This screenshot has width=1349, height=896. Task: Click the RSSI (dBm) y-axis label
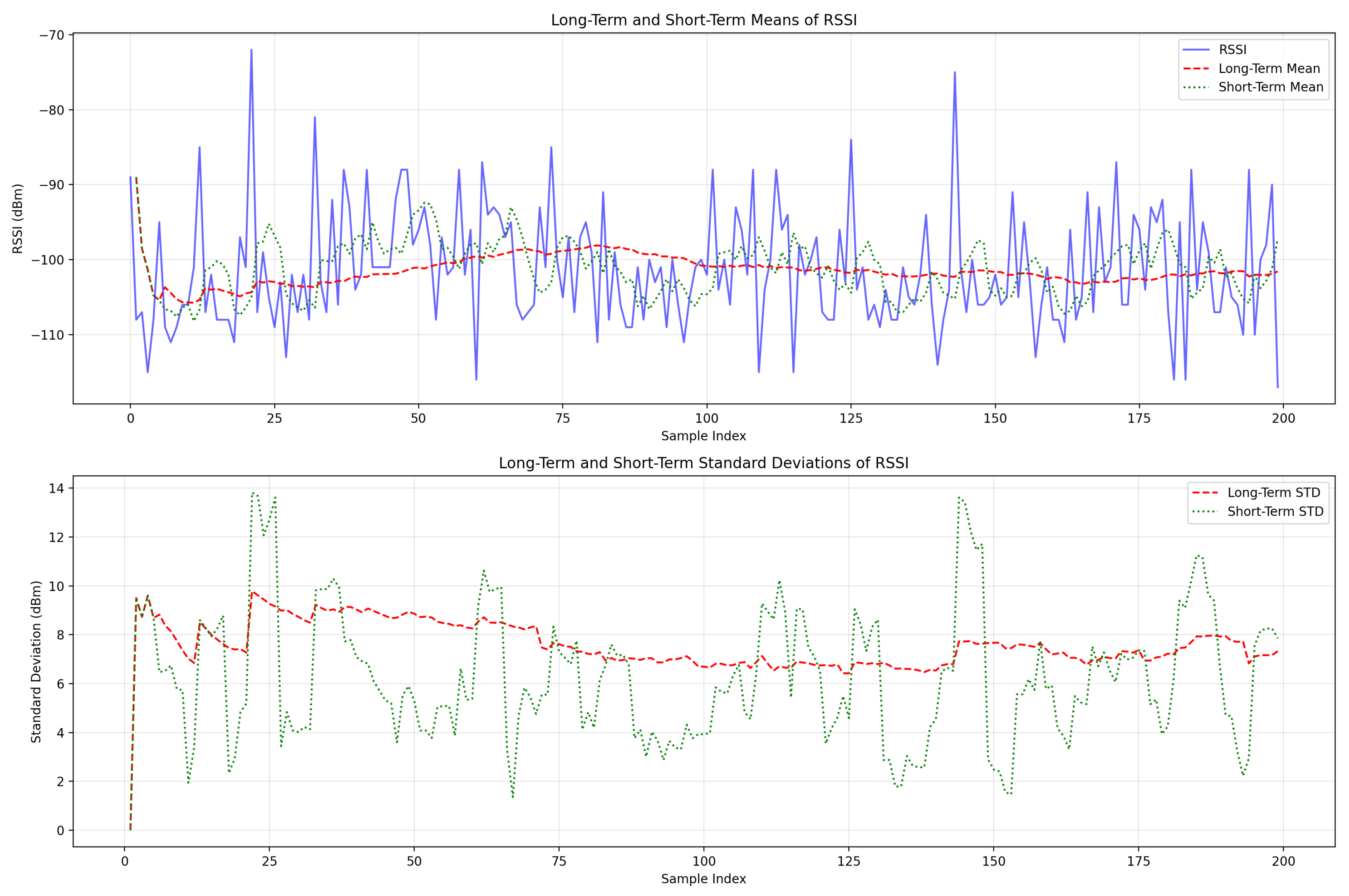18,219
